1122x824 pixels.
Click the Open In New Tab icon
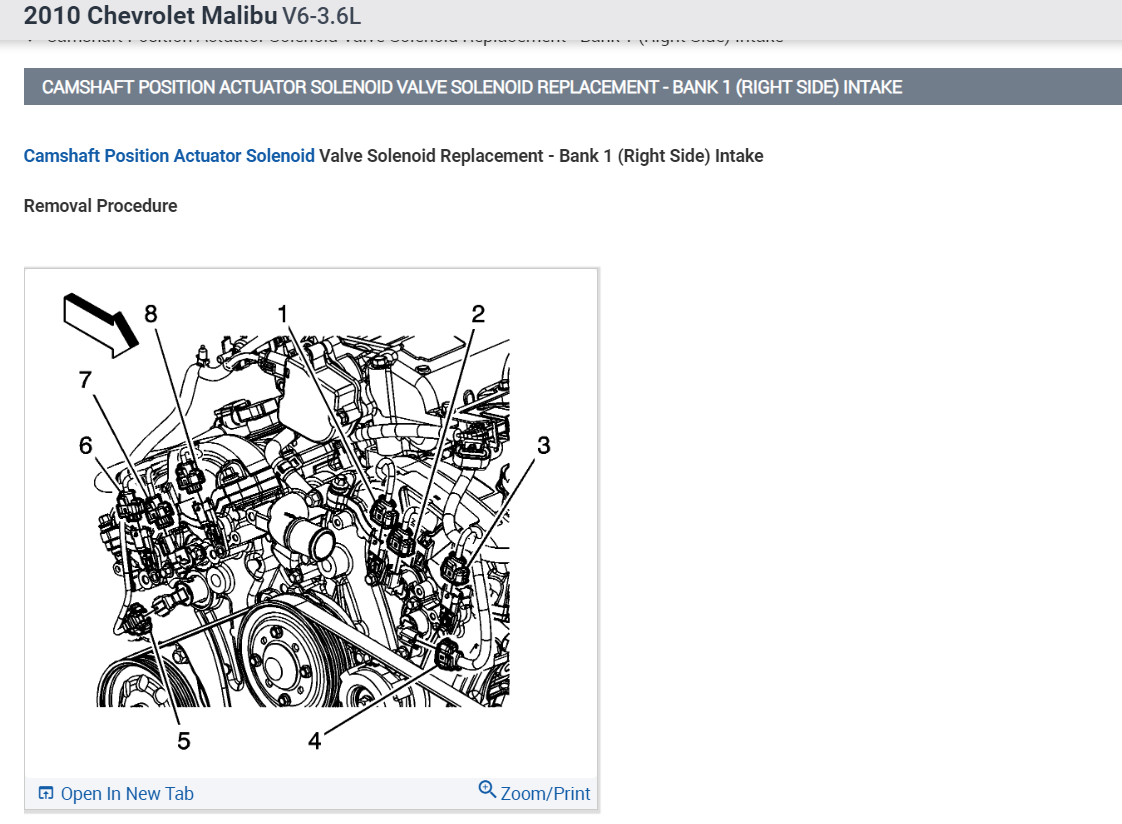(46, 793)
